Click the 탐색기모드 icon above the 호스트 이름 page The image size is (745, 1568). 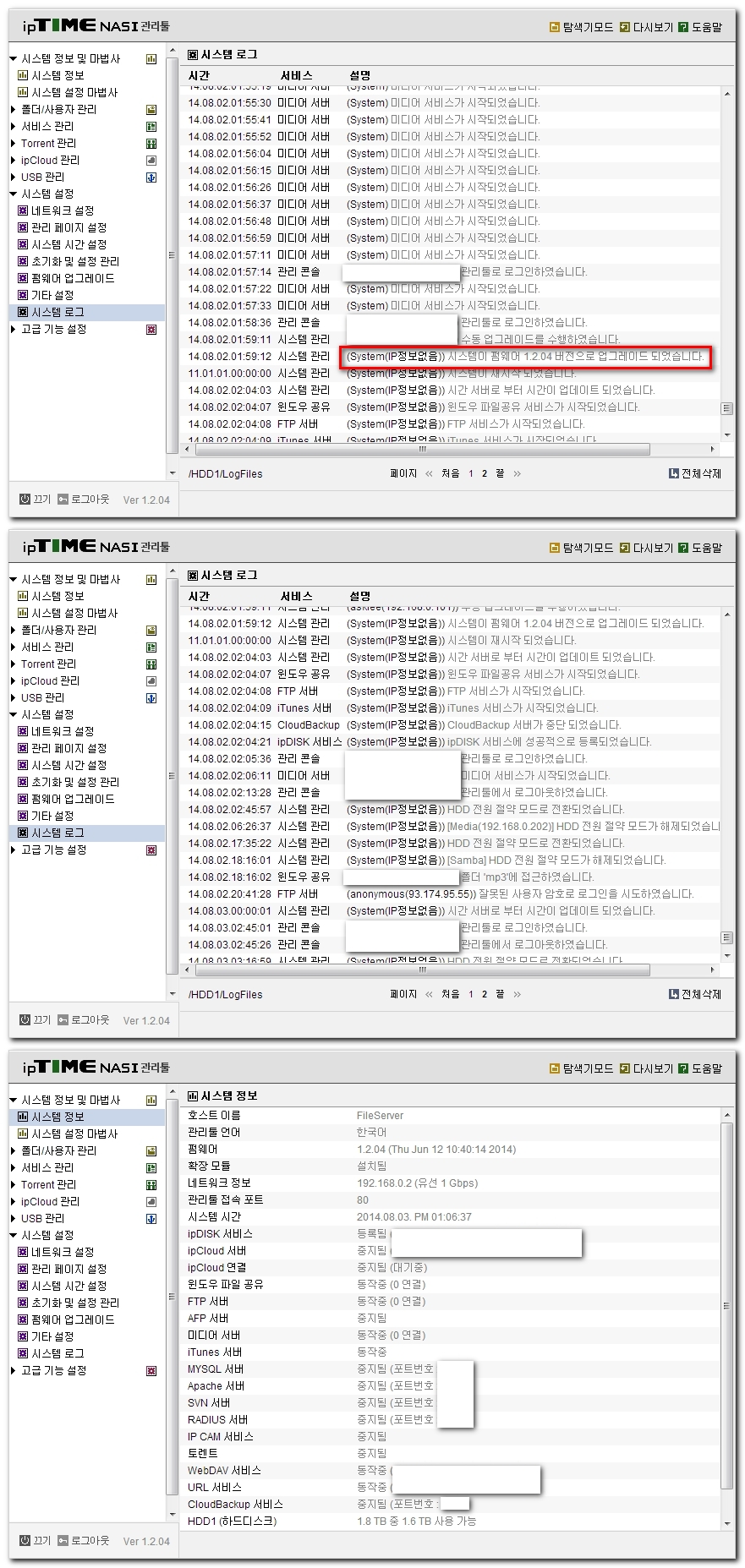555,1068
